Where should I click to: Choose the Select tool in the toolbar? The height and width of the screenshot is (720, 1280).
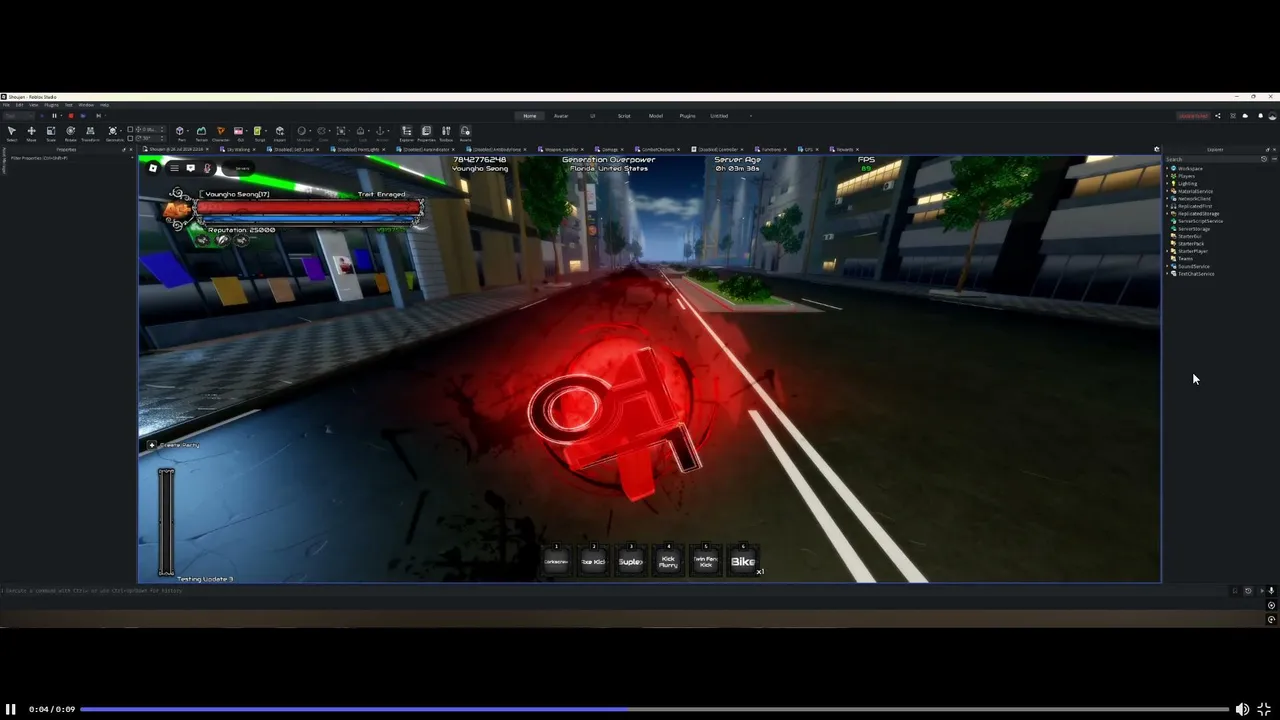click(12, 133)
